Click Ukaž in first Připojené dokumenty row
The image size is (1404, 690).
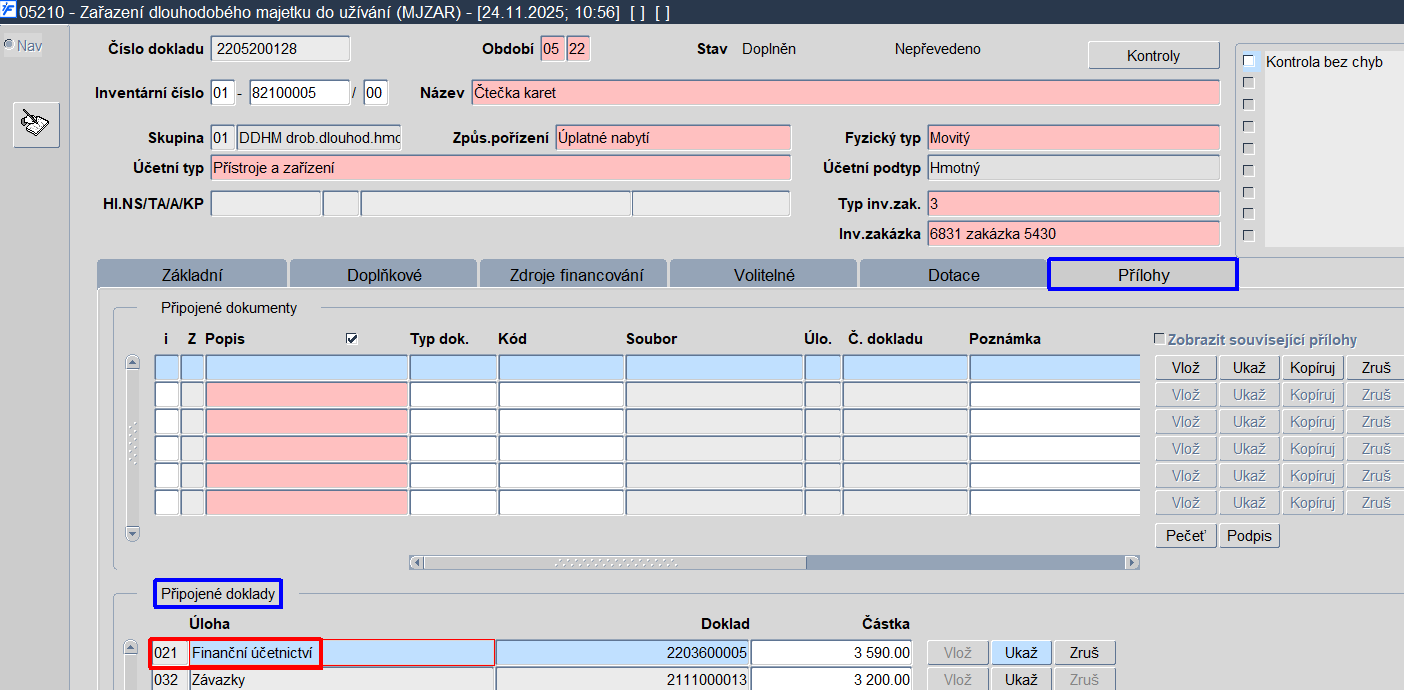(x=1249, y=368)
